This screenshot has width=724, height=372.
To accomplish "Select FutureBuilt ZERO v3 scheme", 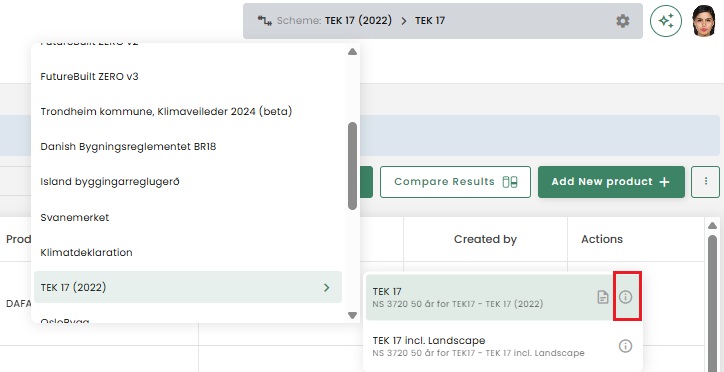I will coord(89,77).
